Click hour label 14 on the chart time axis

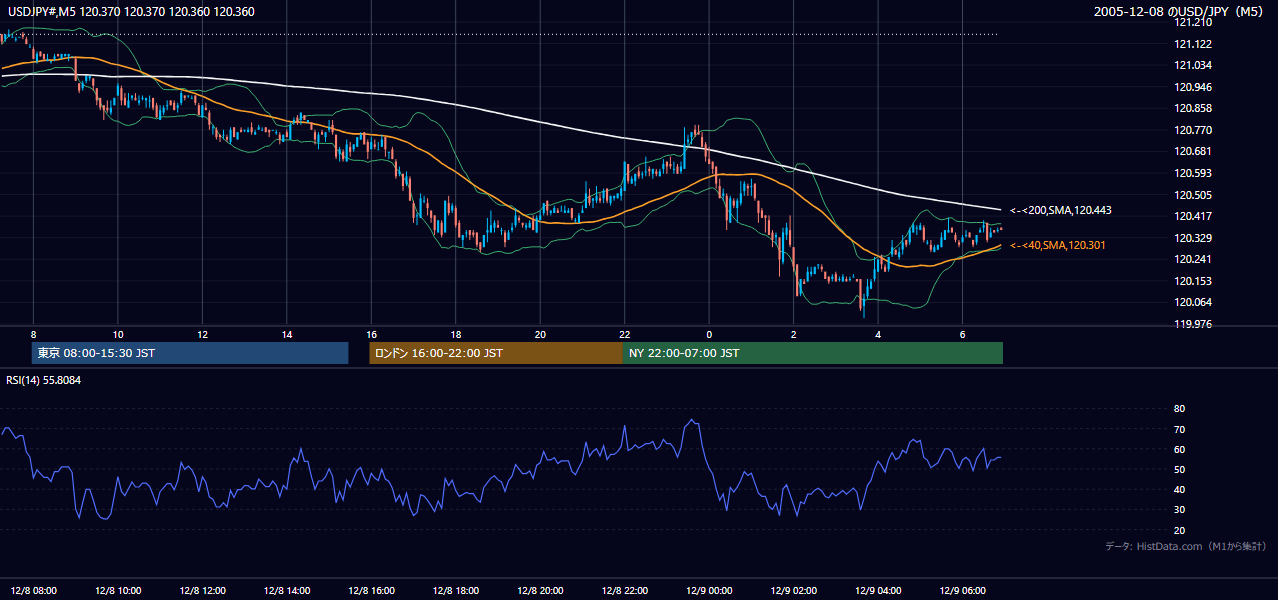(287, 334)
